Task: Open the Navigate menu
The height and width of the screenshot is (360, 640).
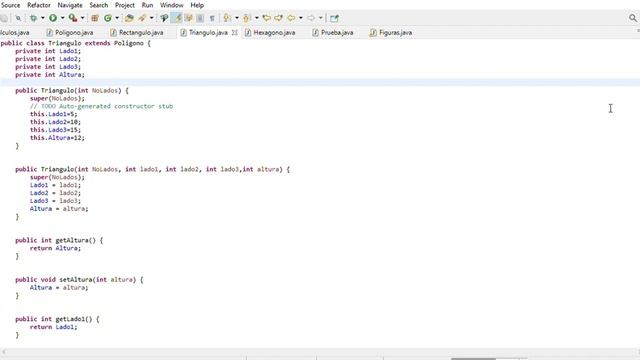Action: (70, 5)
